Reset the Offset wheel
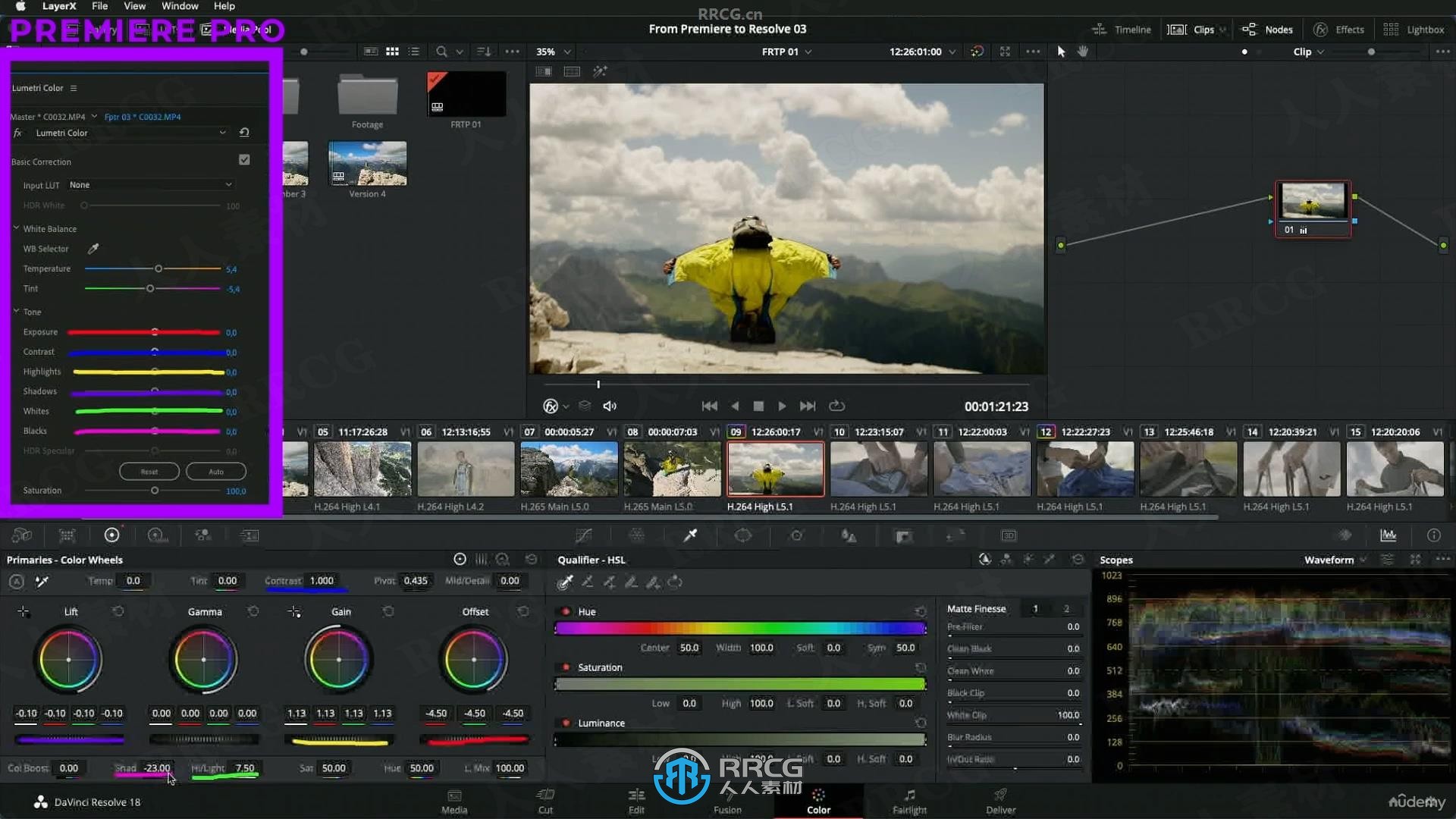 tap(522, 611)
